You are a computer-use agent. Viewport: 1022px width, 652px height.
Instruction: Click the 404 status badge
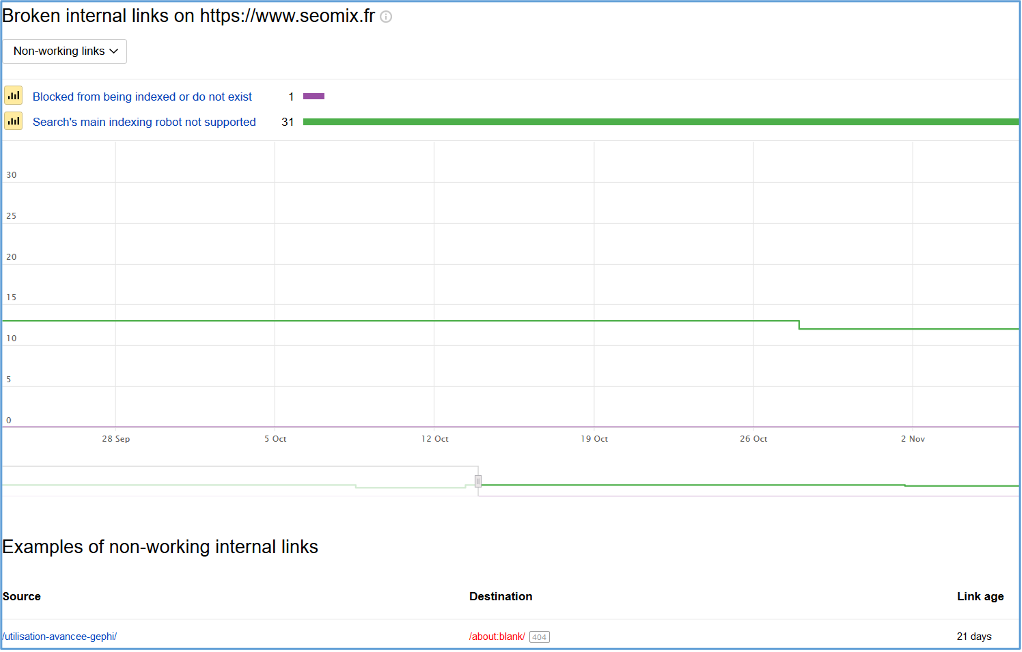[539, 637]
